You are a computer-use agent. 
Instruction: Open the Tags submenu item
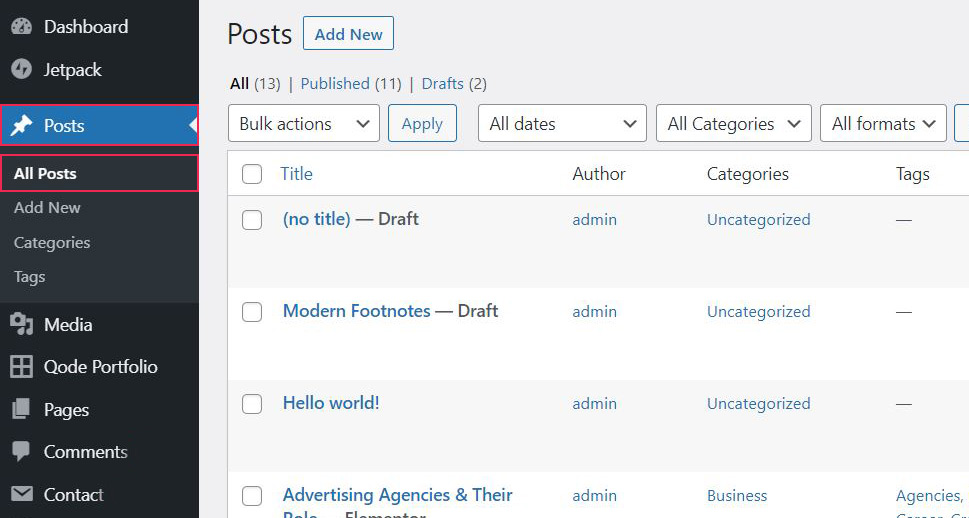[30, 277]
